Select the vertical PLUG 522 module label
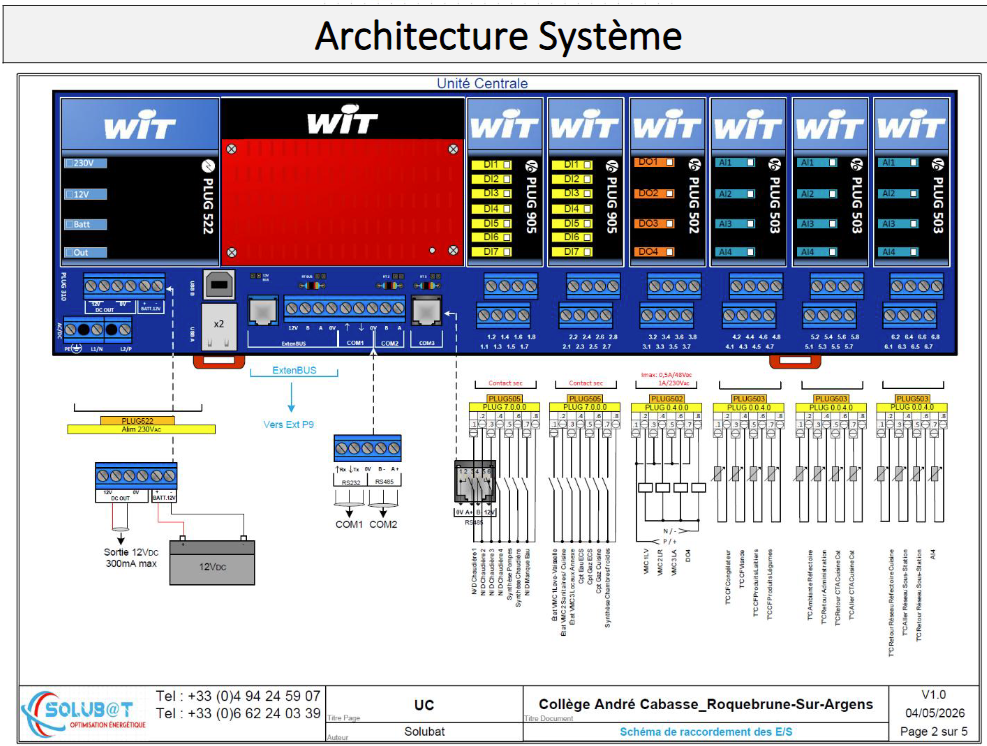Screen dimensions: 987x746 pyautogui.click(x=208, y=206)
